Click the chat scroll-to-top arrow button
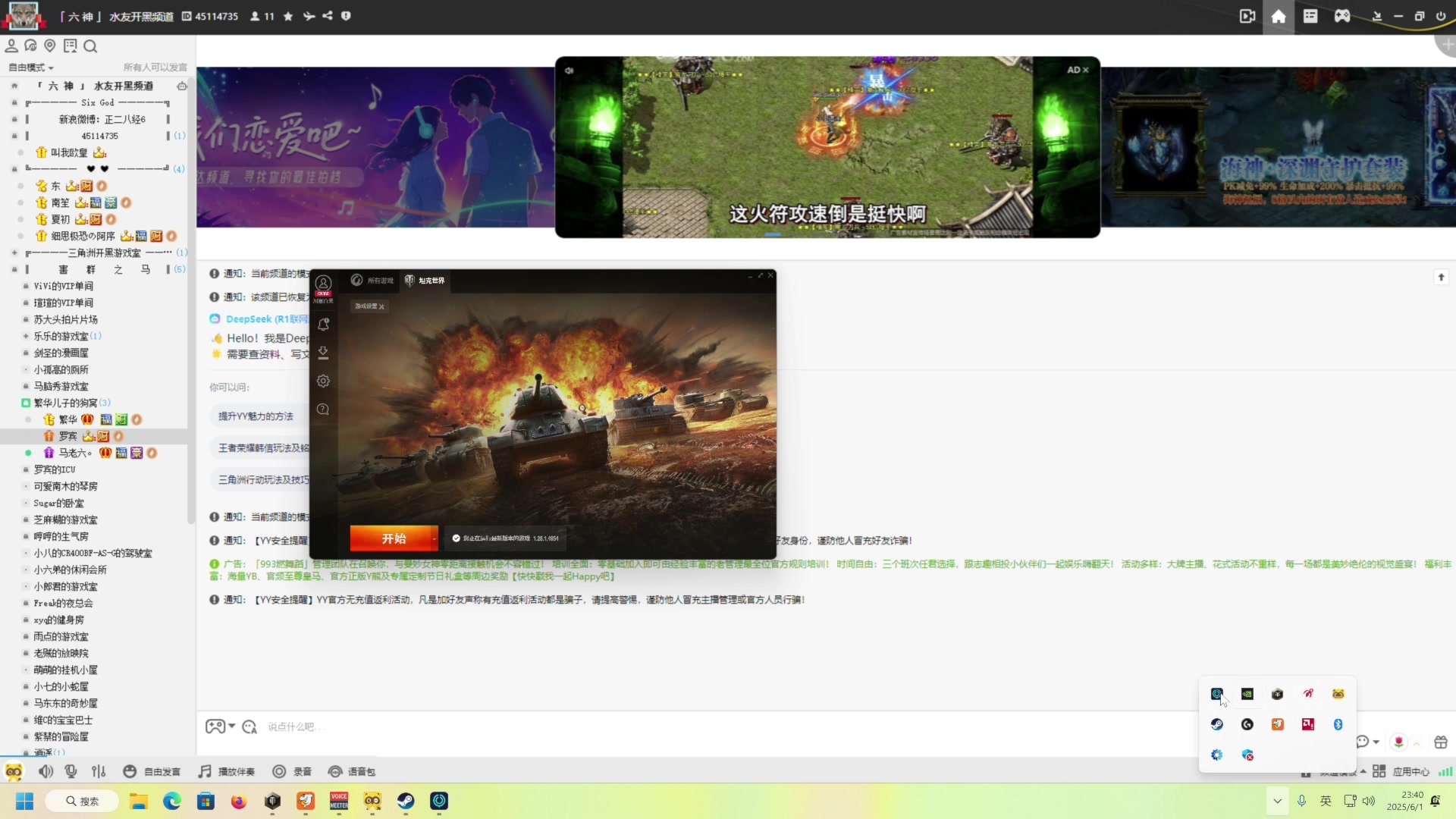 coord(1441,278)
